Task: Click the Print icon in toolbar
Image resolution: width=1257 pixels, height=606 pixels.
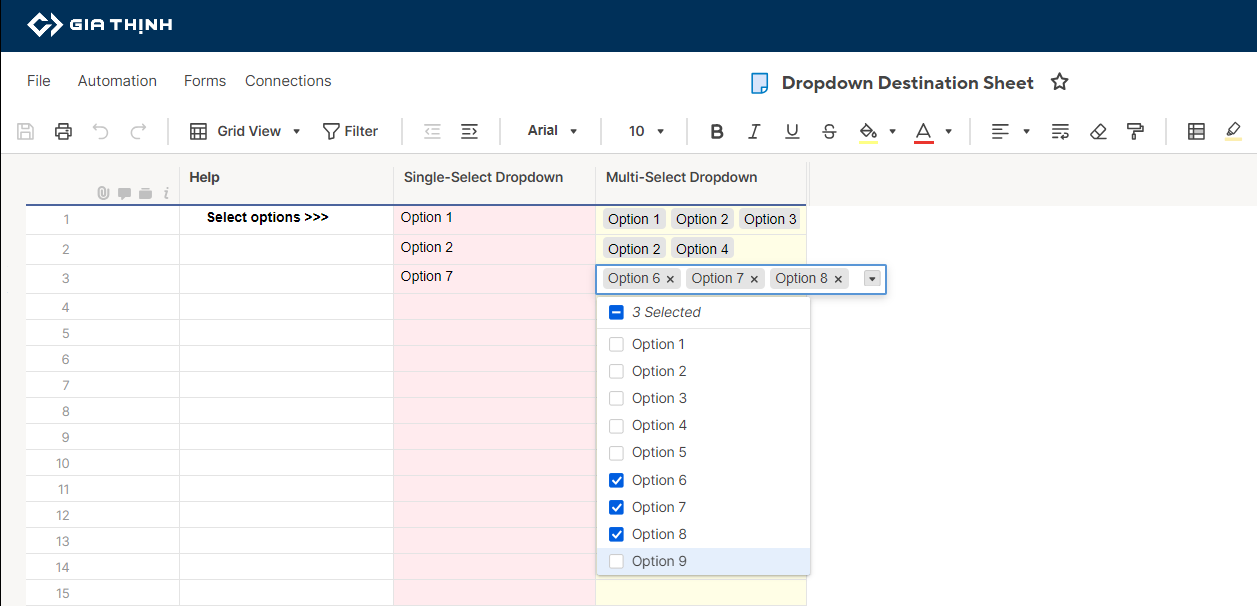Action: coord(63,131)
